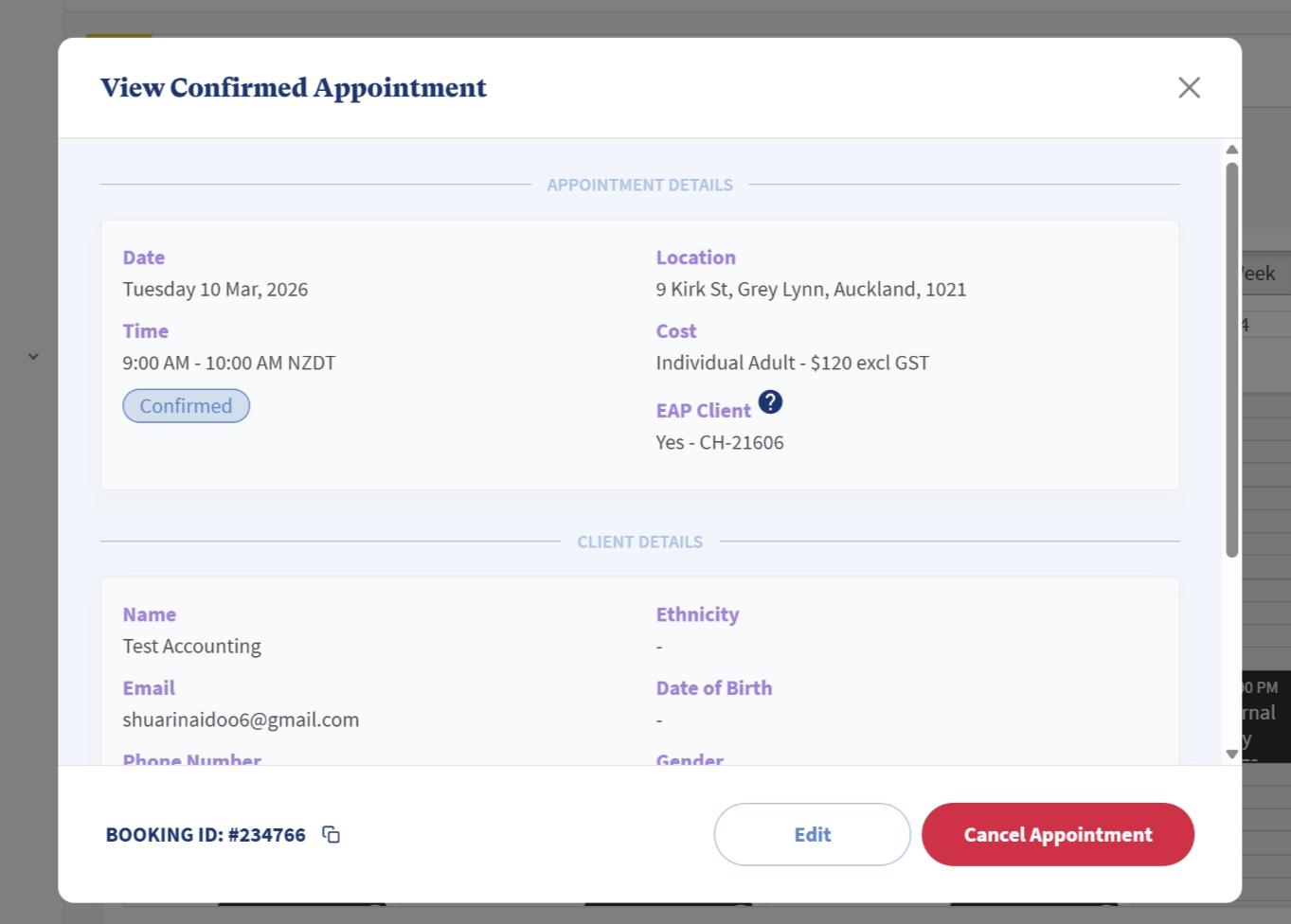The width and height of the screenshot is (1291, 924).
Task: Click the dialog's vertical scrollbar thumb
Action: (x=1231, y=360)
